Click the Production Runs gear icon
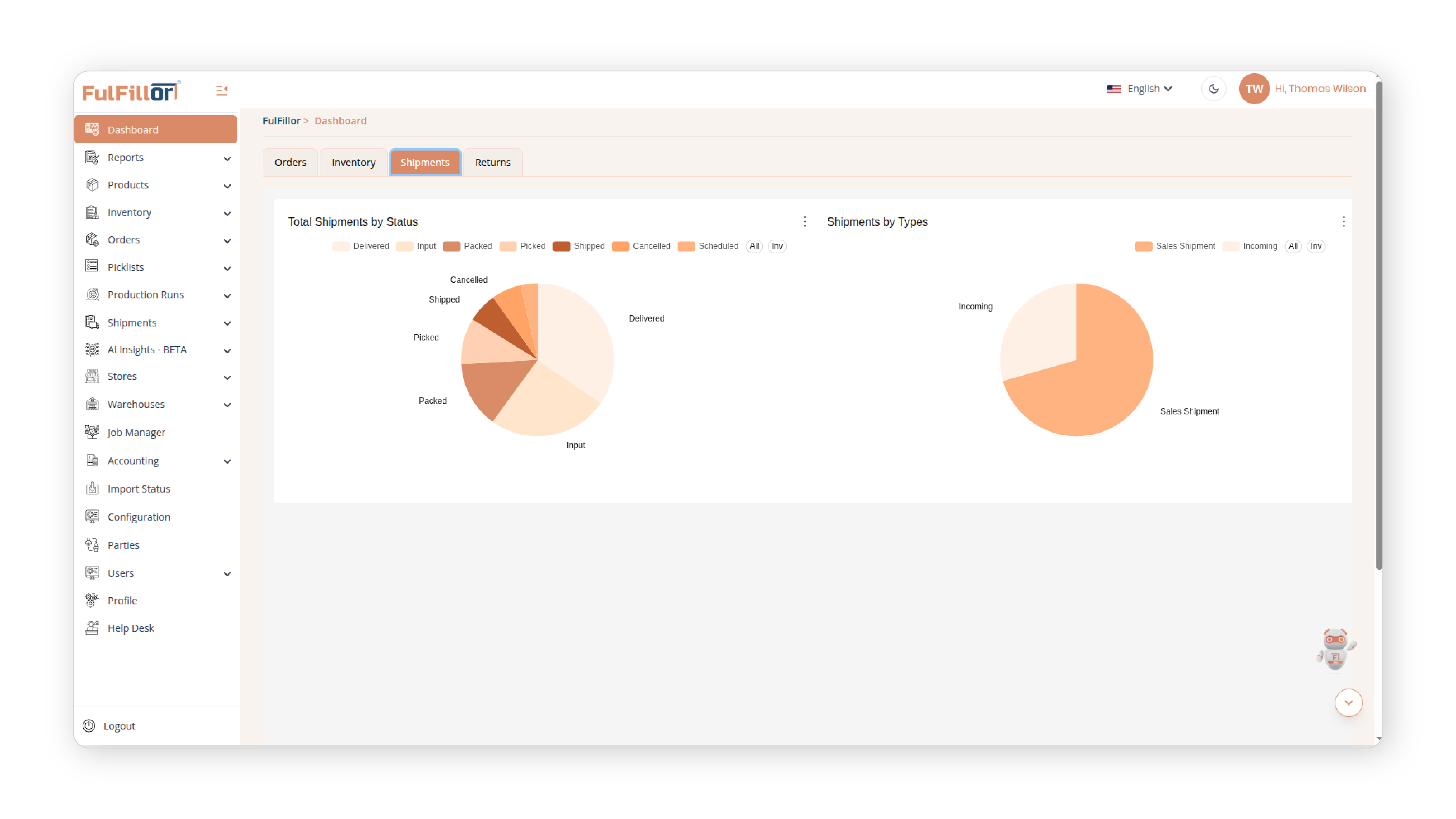This screenshot has height=819, width=1456. point(92,295)
